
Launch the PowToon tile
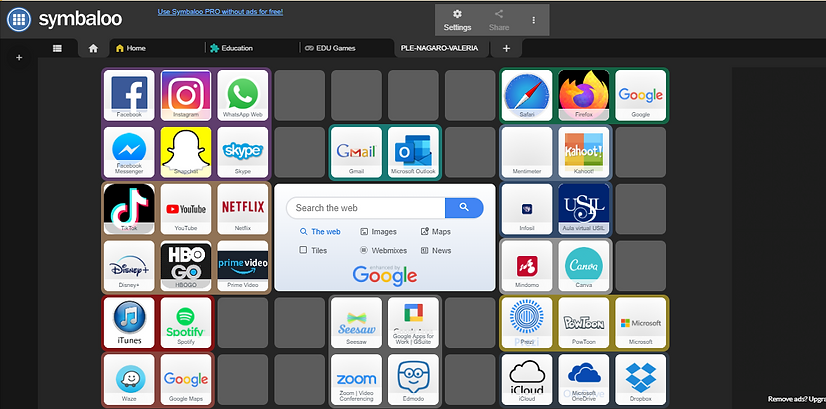584,323
